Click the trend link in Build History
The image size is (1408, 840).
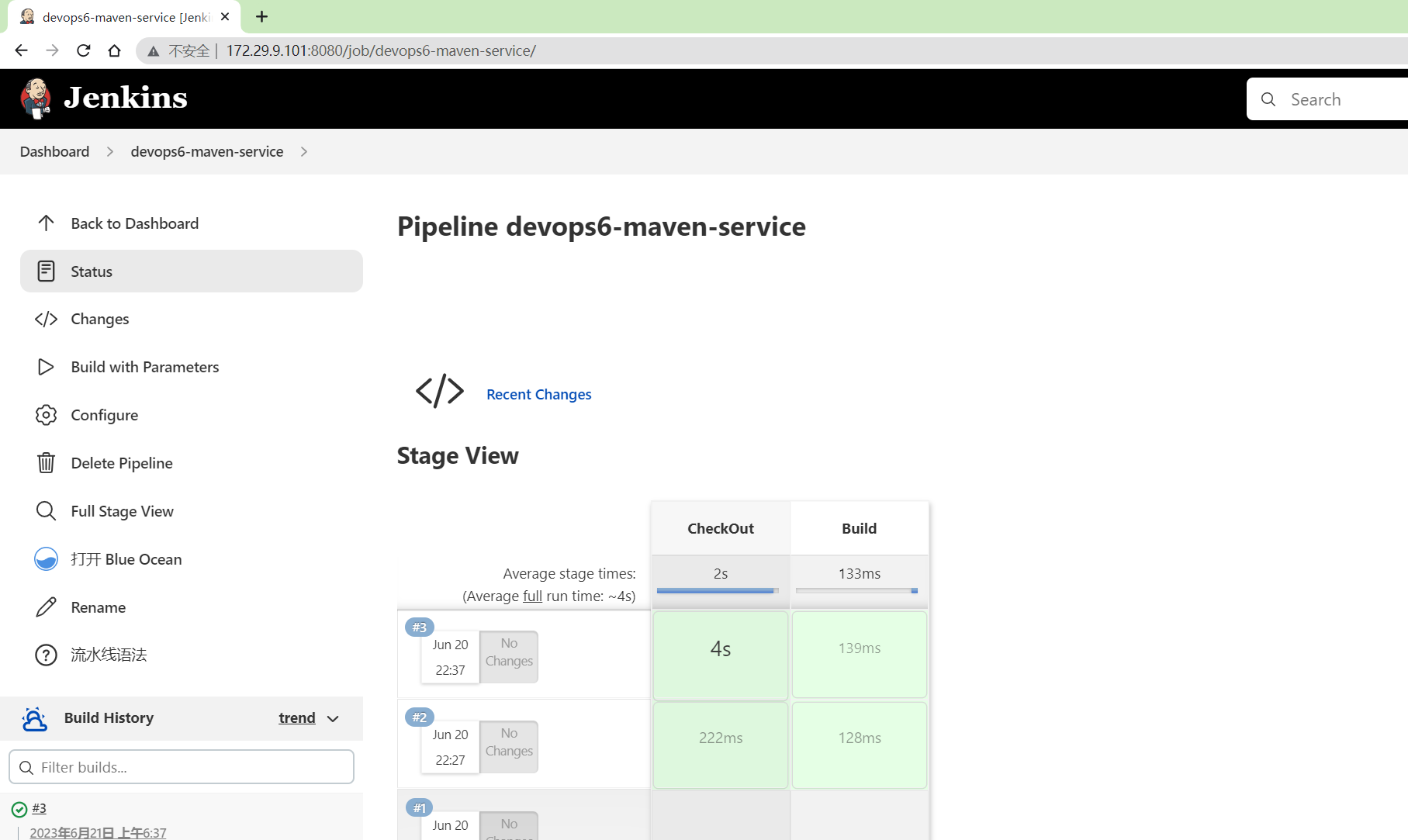297,718
